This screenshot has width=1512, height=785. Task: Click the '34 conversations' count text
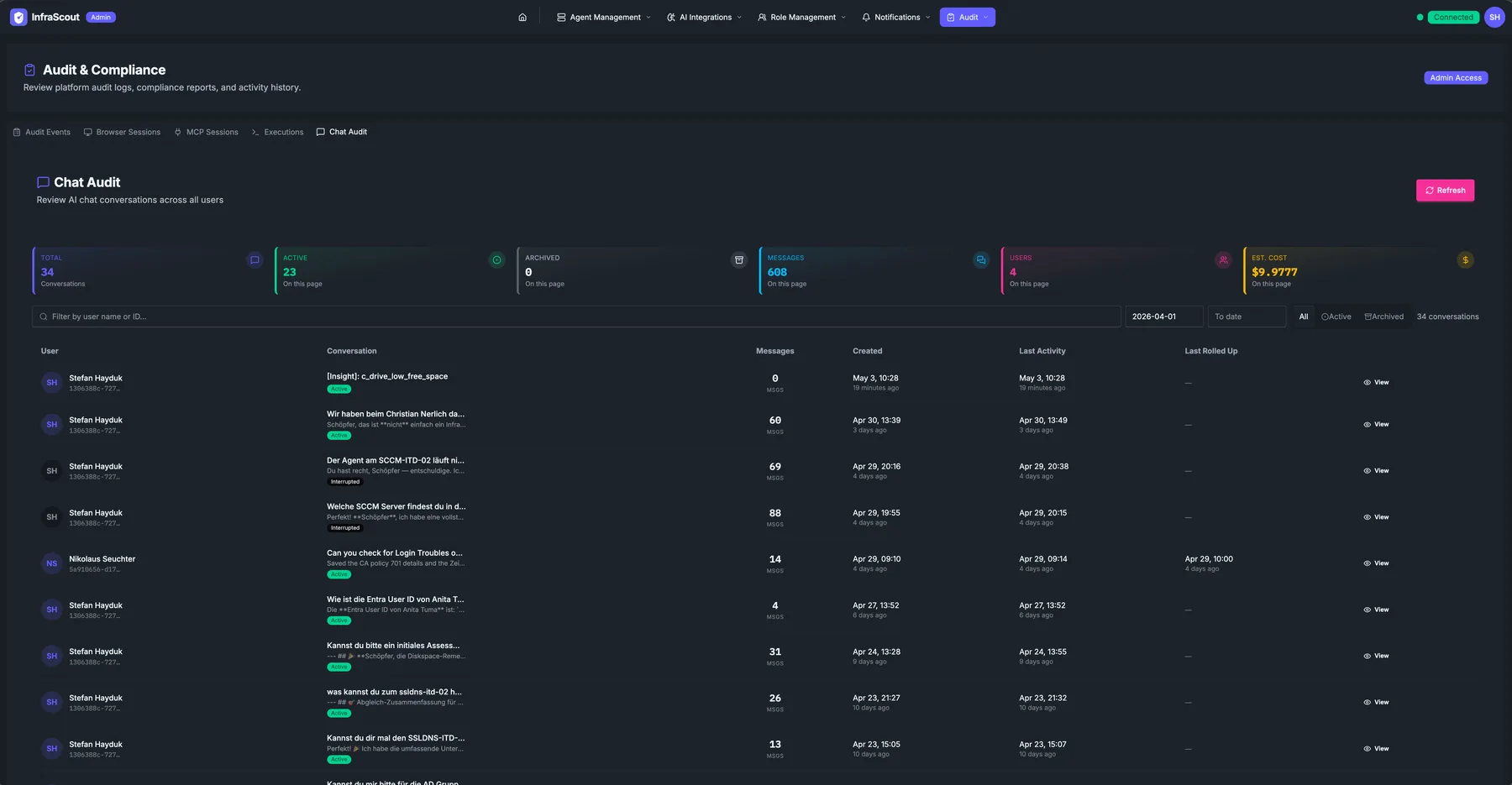[x=1447, y=317]
